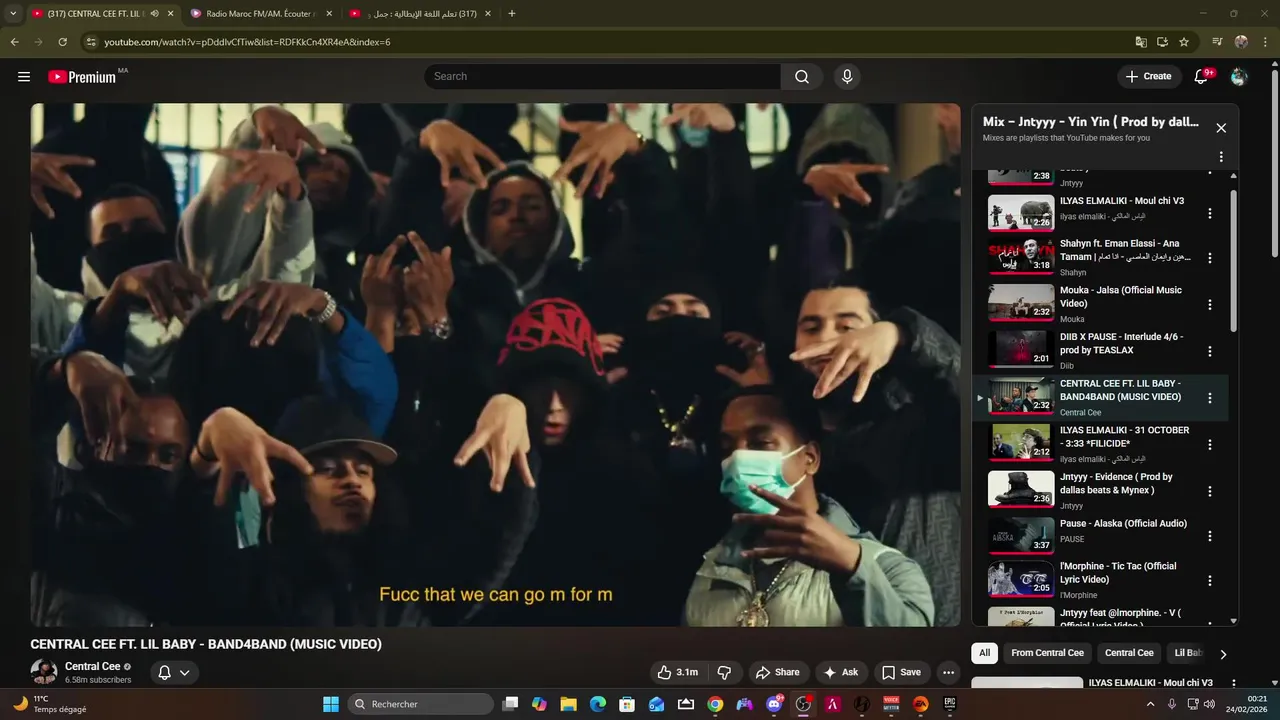Save the video to playlist

(x=901, y=673)
